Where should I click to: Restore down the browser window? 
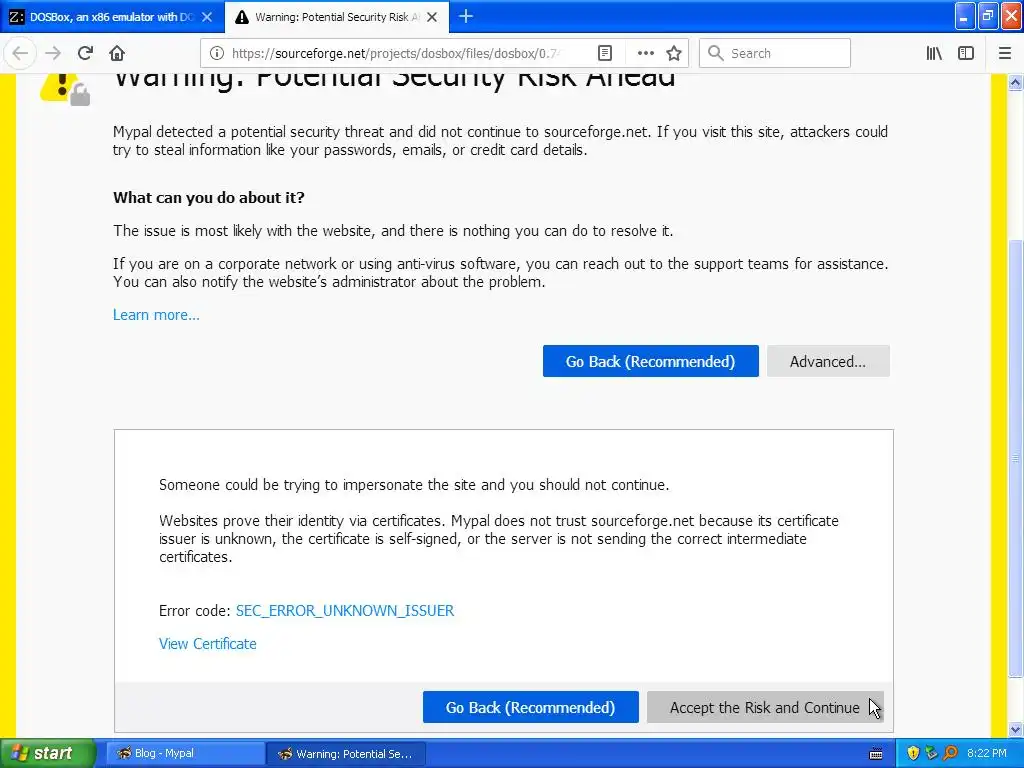point(988,16)
